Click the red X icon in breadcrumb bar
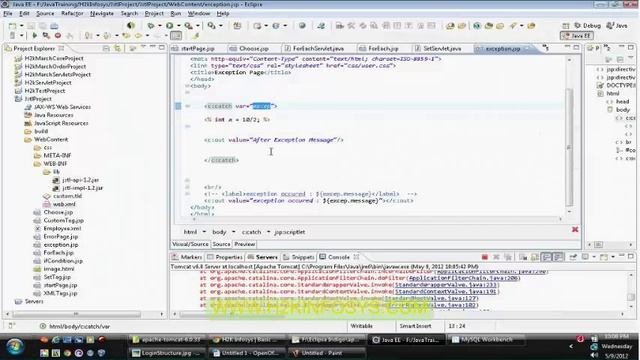 click(x=575, y=230)
